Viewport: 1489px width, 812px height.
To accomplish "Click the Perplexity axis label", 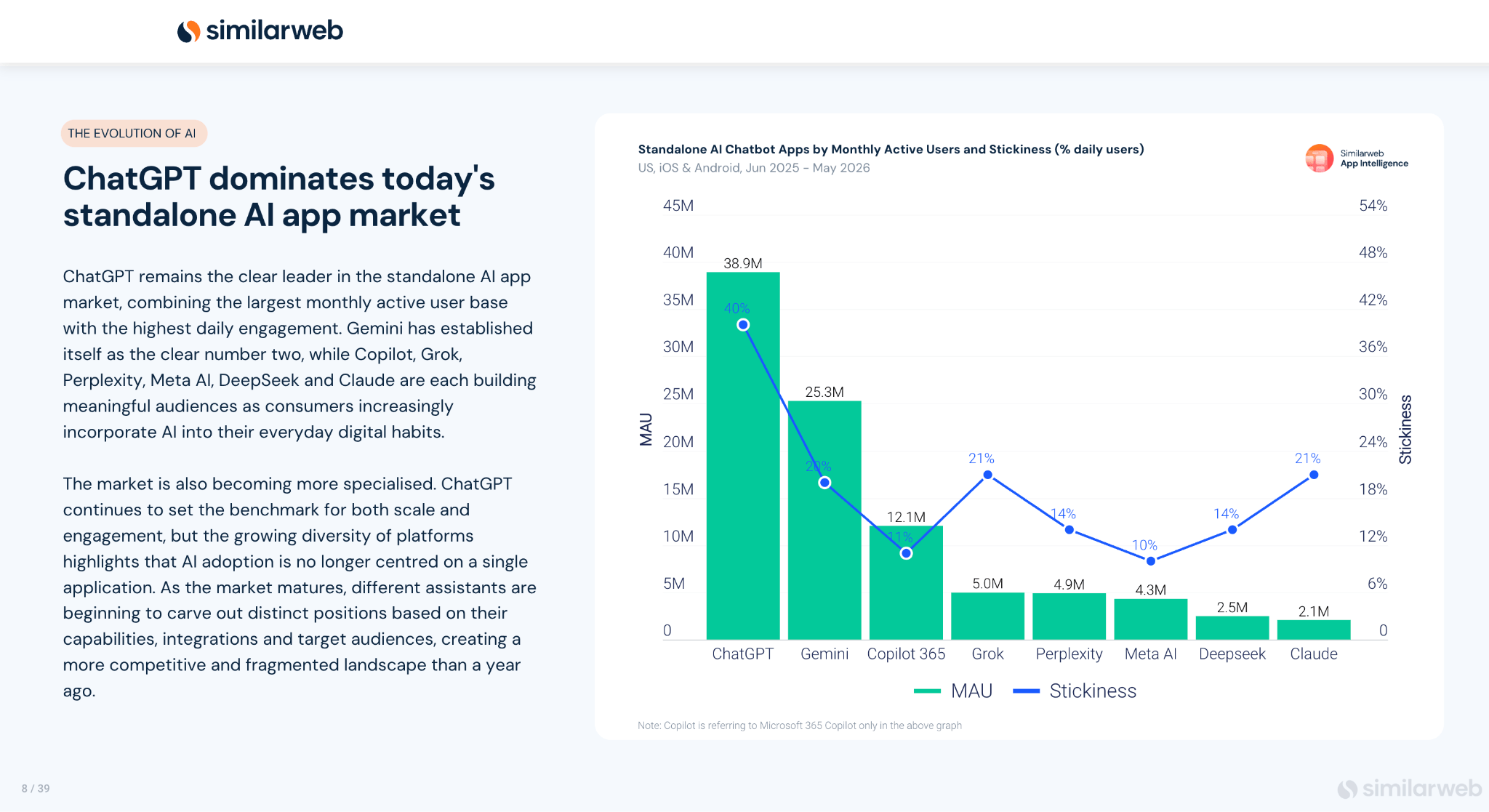I will [x=1069, y=654].
